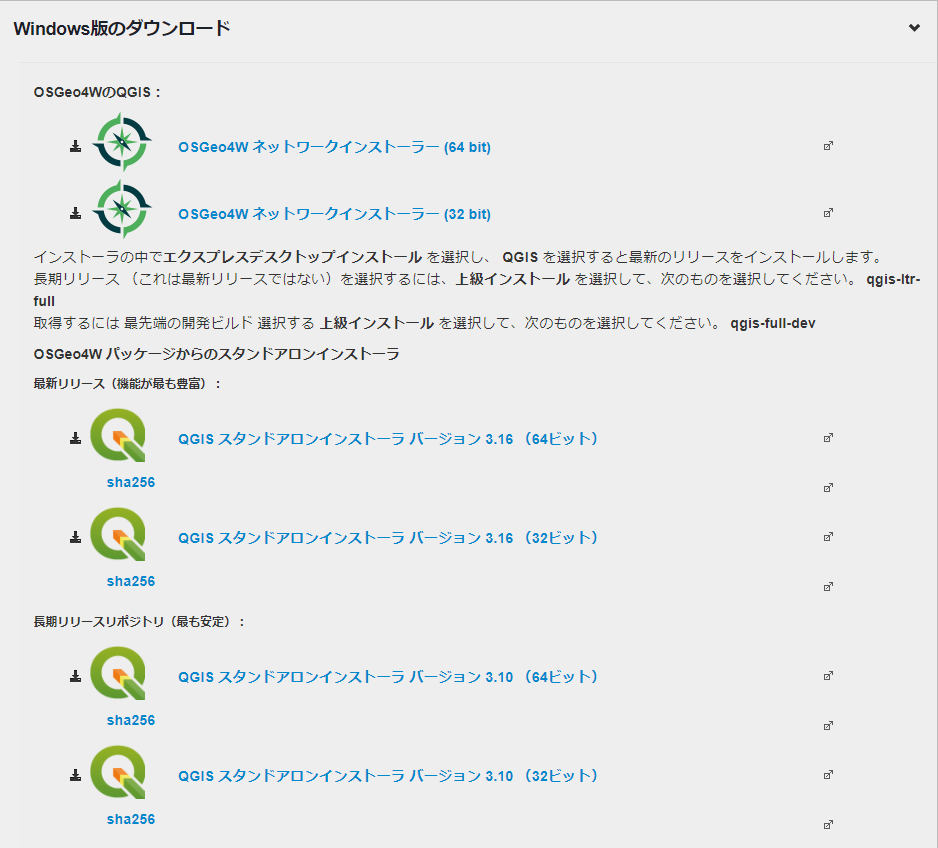This screenshot has height=848, width=938.
Task: Open sha256 link under QGIS 3.16 32ビット
Action: coord(131,581)
